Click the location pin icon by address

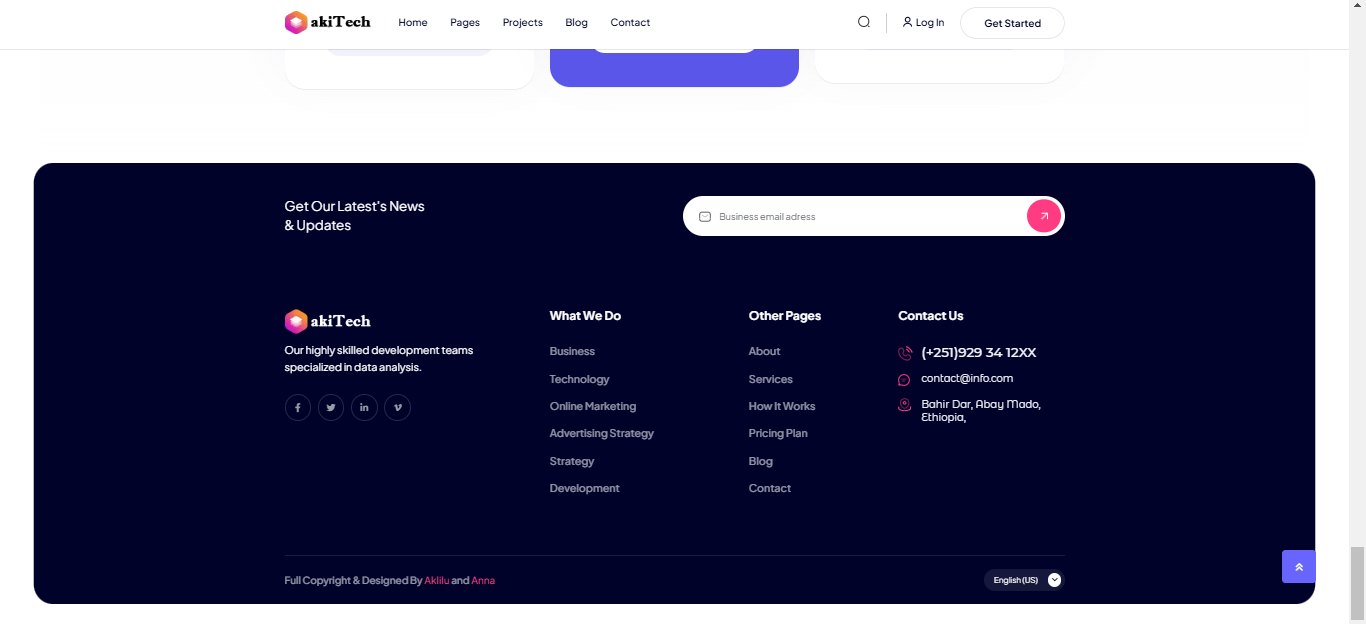[x=904, y=405]
